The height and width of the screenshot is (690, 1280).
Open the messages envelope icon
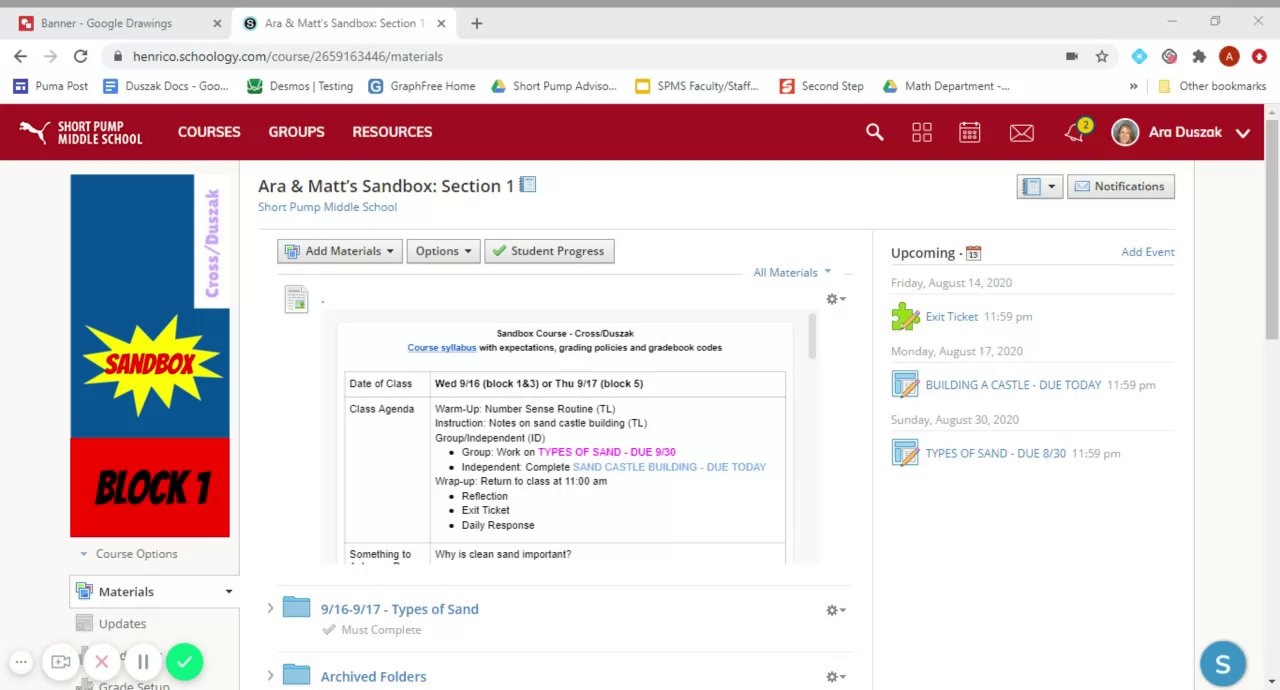1021,132
